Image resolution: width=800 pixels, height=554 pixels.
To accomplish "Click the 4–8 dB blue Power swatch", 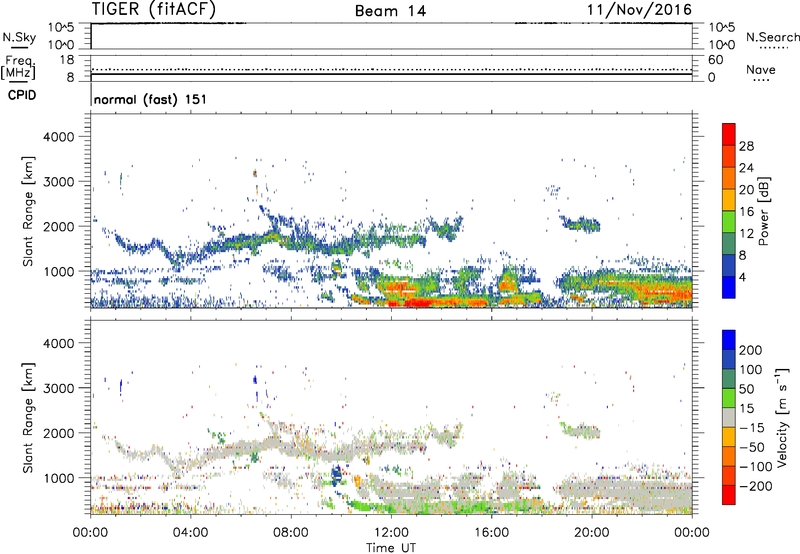I will pos(729,266).
